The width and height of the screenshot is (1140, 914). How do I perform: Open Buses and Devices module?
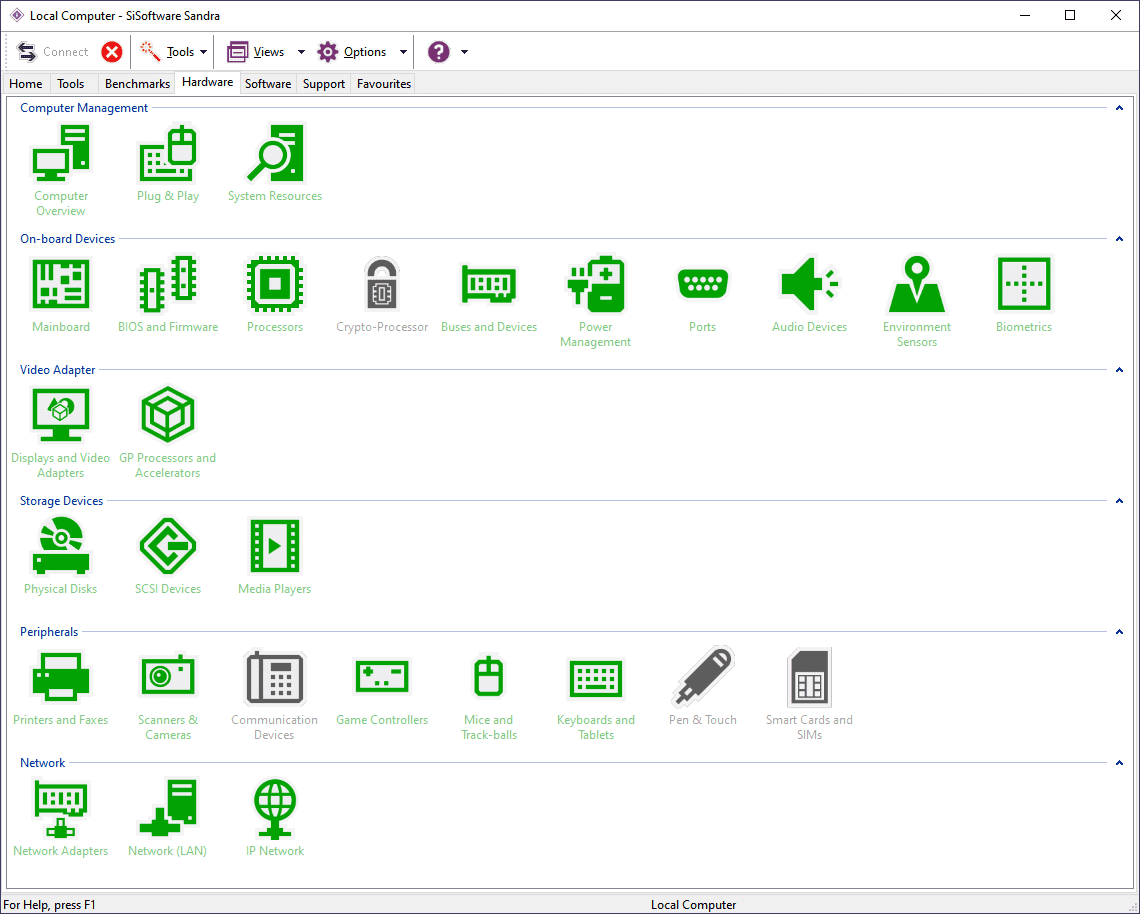(x=489, y=293)
